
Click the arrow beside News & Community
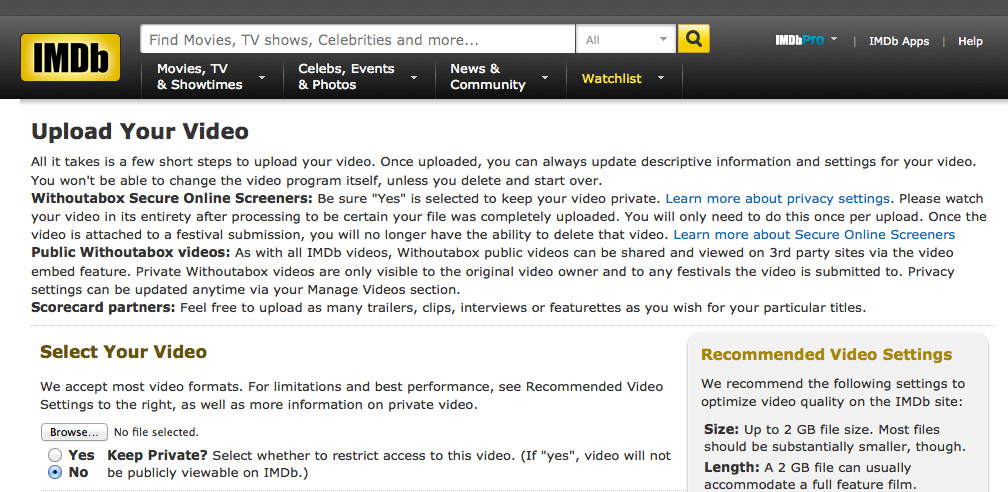(545, 78)
